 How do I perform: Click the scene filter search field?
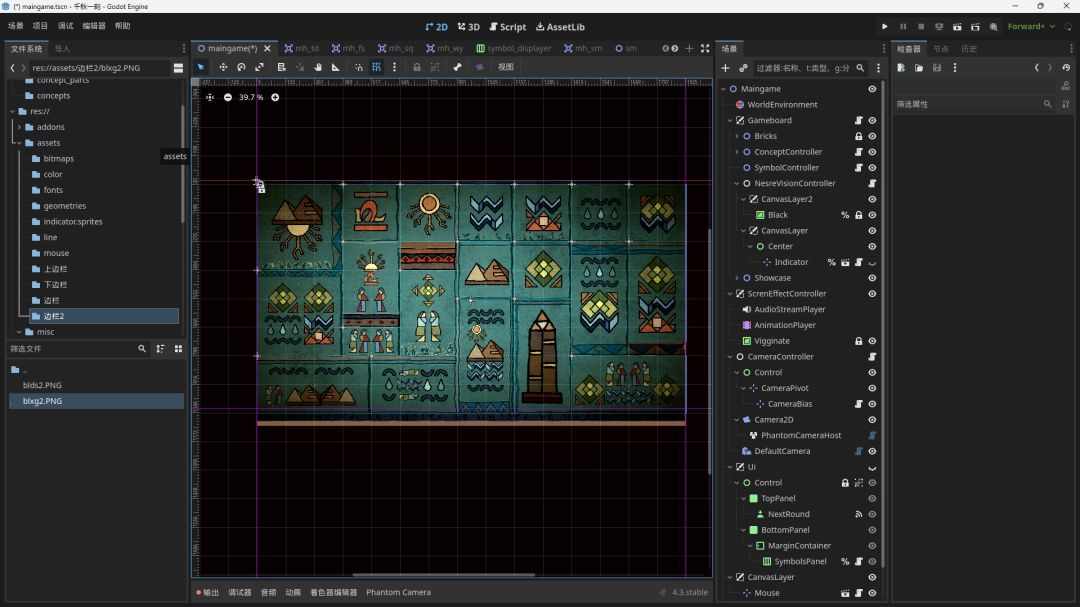pos(803,68)
